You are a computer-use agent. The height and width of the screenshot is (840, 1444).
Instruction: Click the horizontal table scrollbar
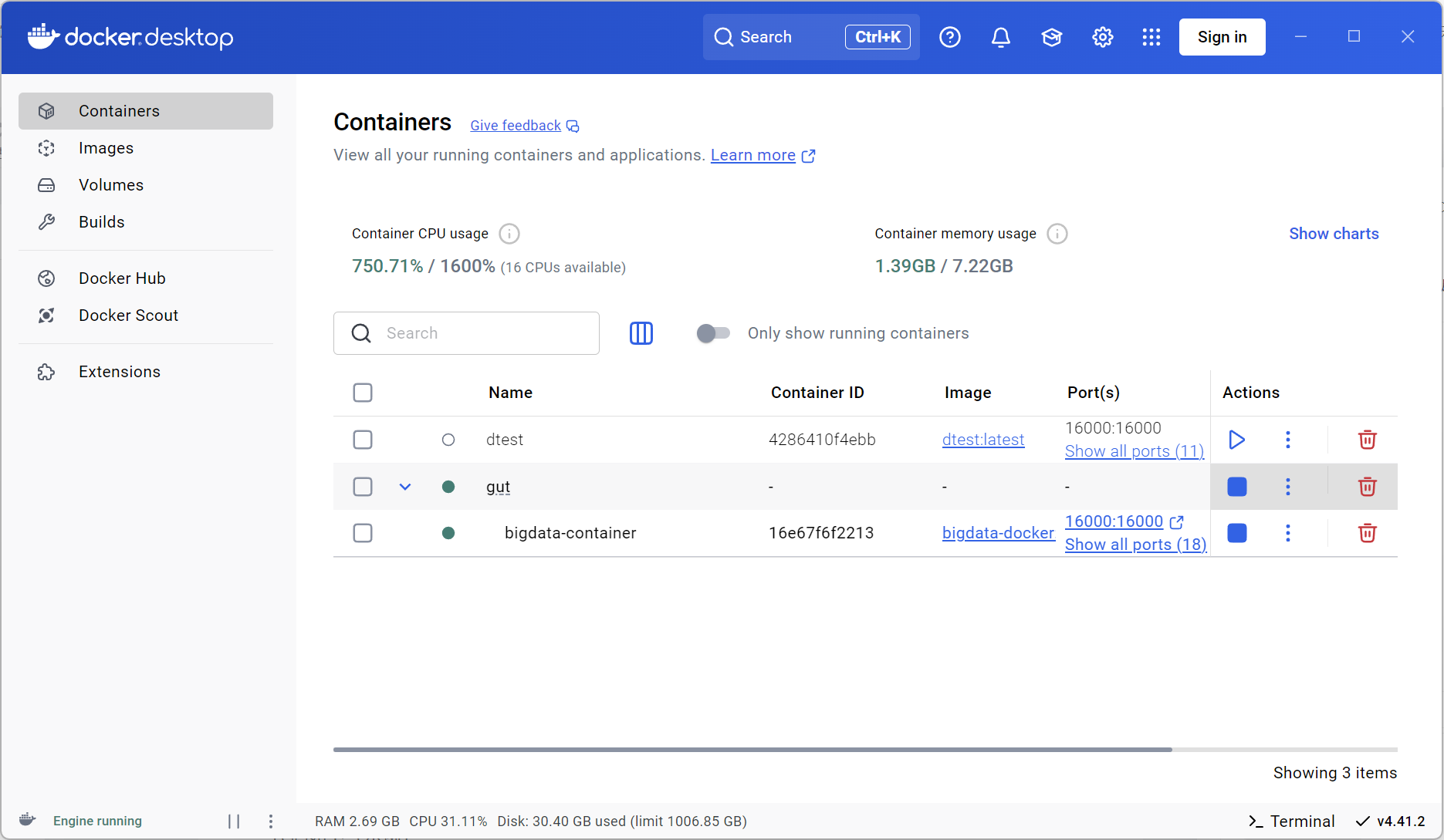(x=752, y=749)
